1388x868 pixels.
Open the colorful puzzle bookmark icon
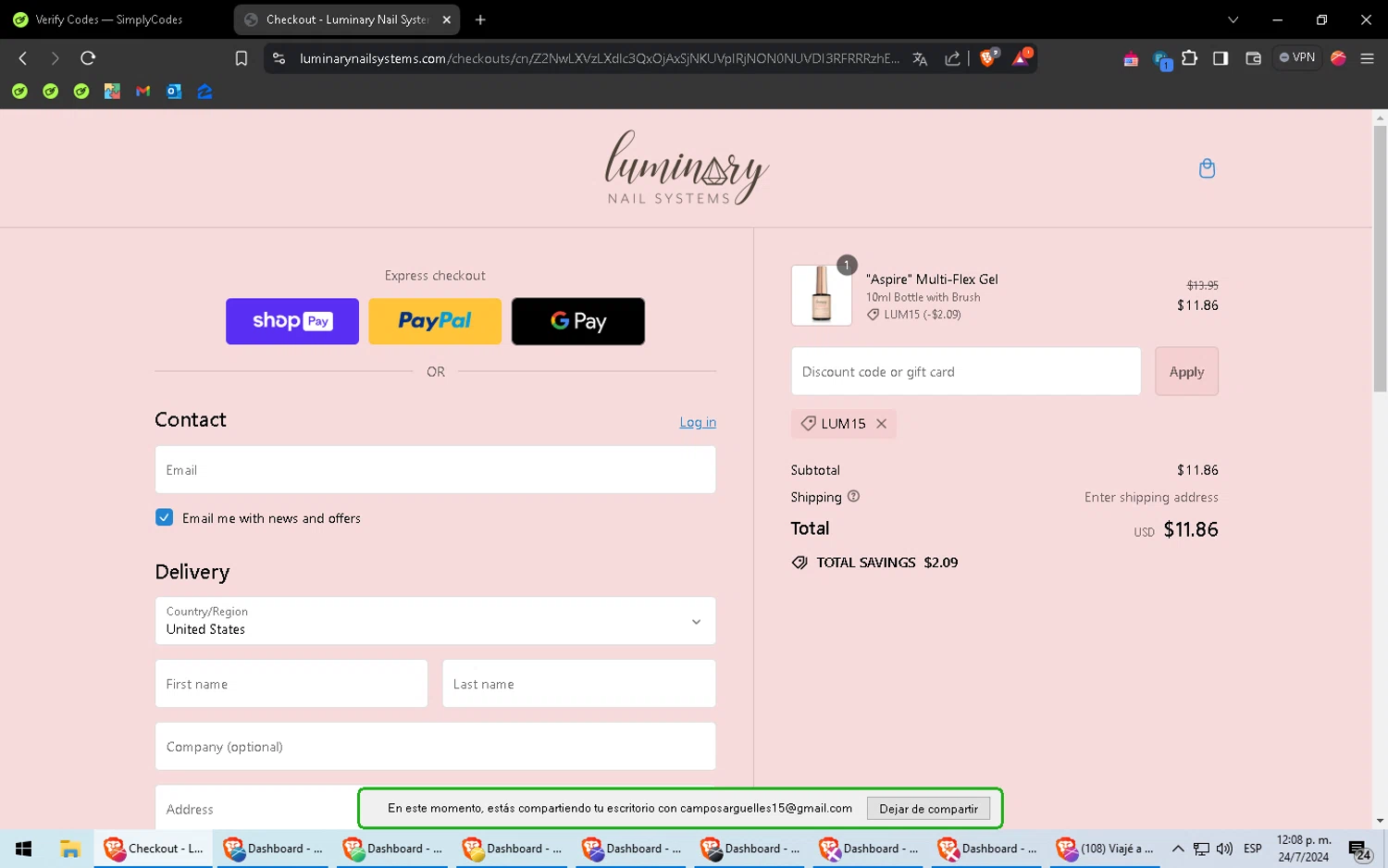pos(112,91)
